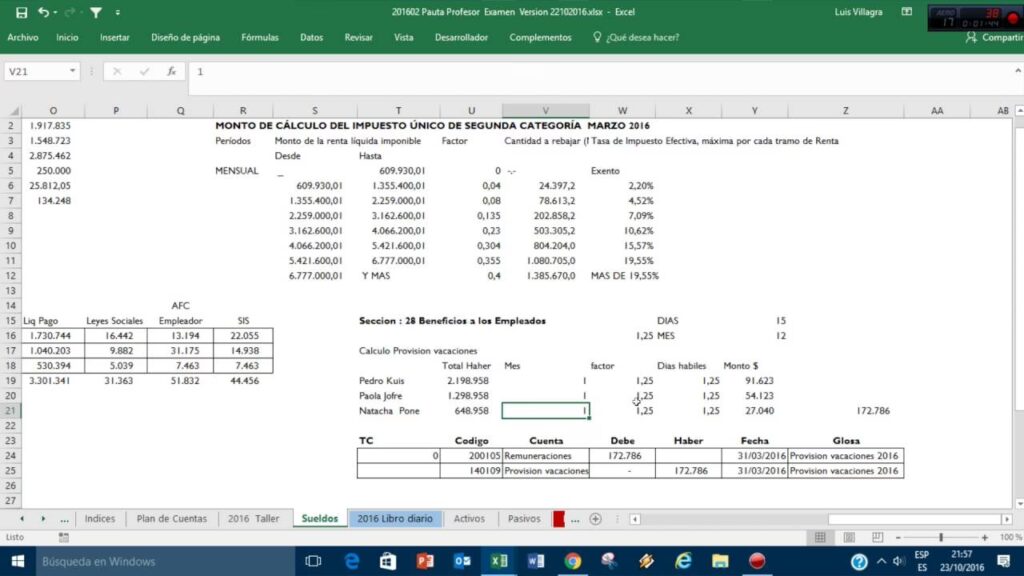Add a new sheet with plus icon
Image resolution: width=1024 pixels, height=576 pixels.
coord(595,519)
